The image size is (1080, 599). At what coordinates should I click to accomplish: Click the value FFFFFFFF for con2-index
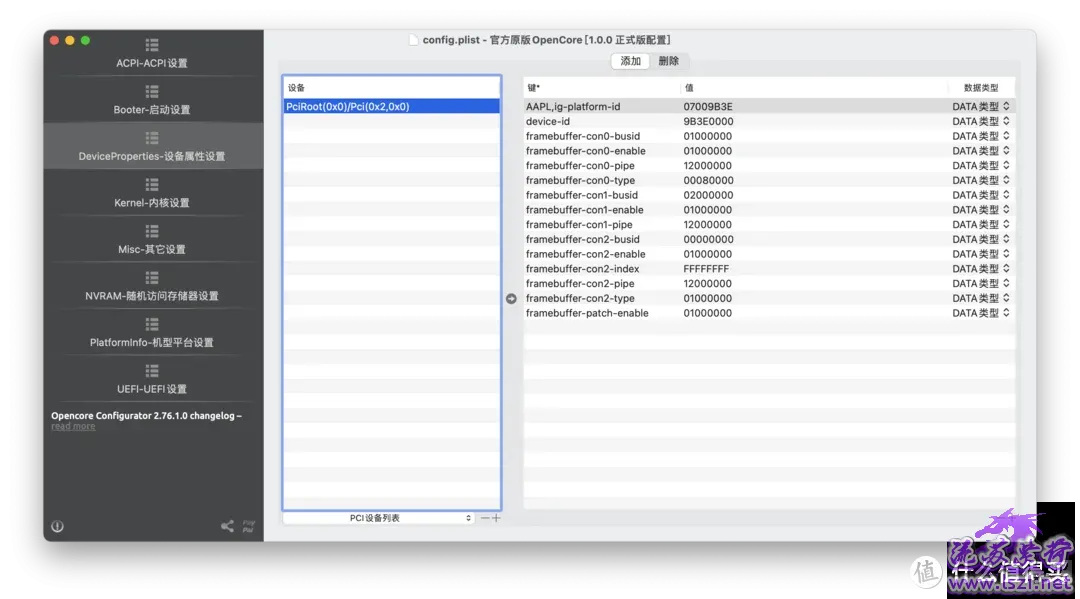(x=706, y=269)
